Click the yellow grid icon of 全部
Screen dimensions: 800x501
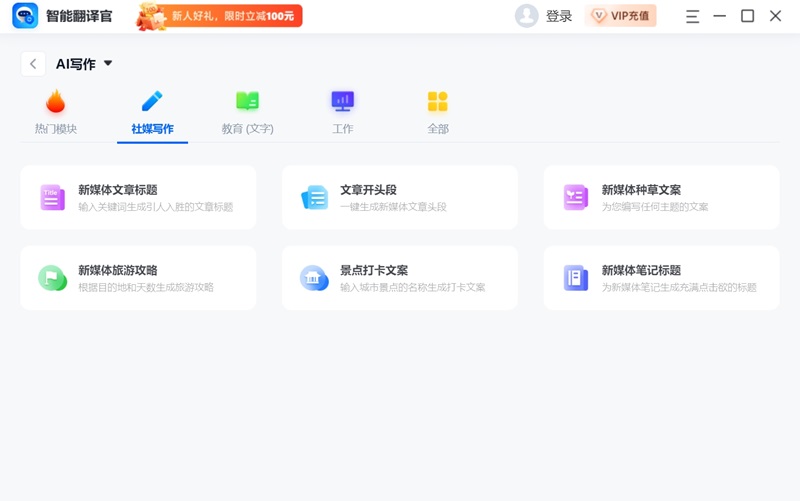(438, 102)
